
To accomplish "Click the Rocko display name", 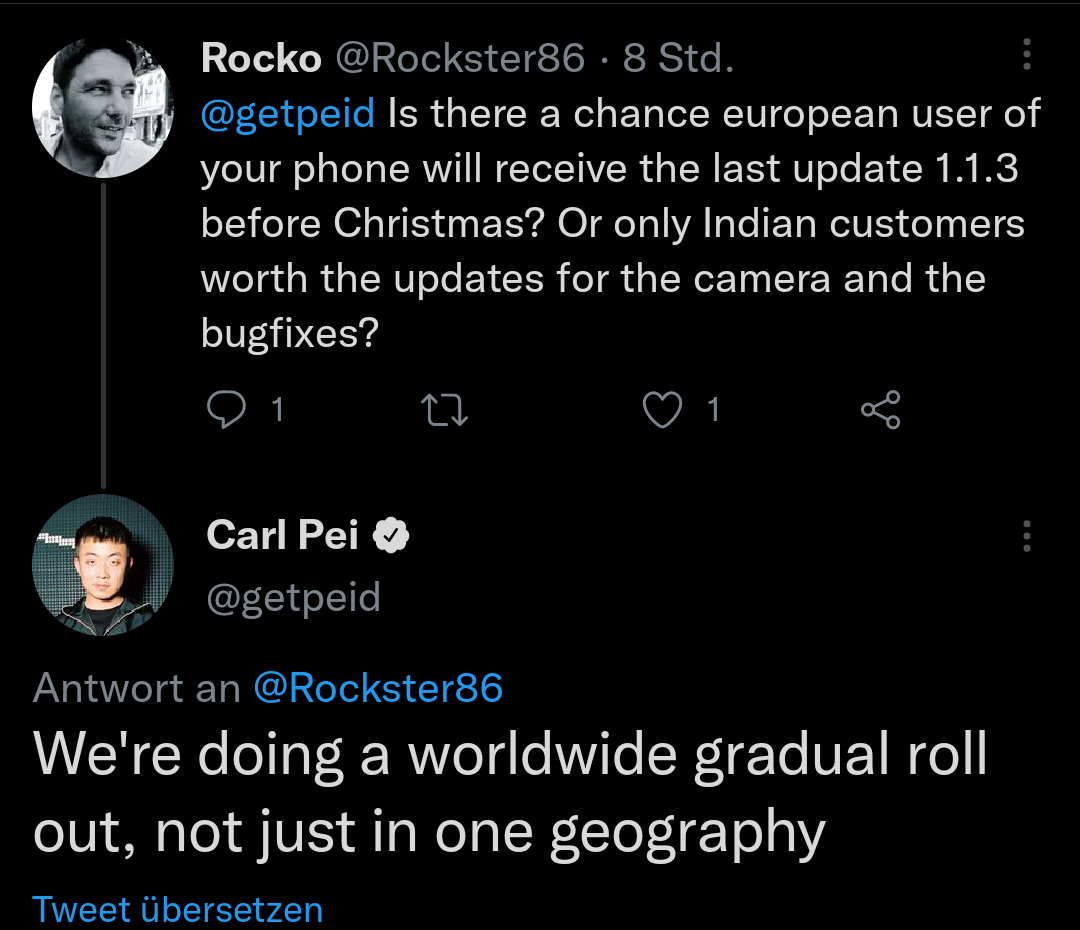I will (x=261, y=59).
